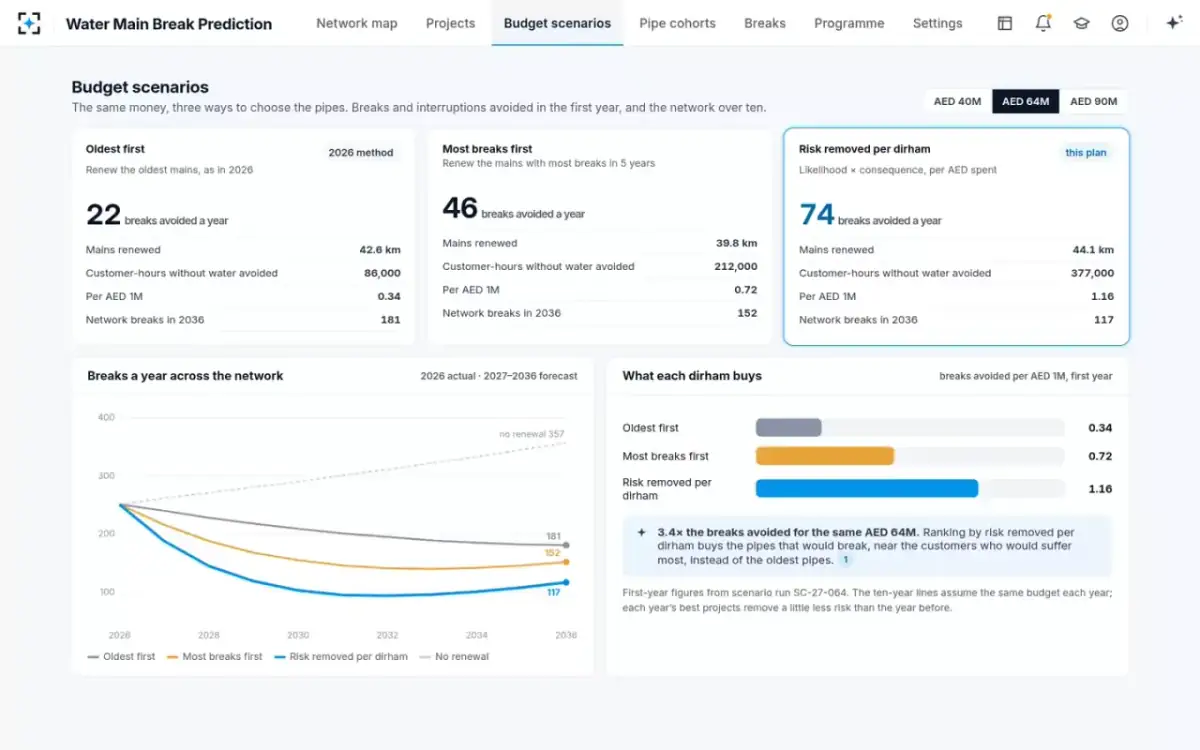Image resolution: width=1200 pixels, height=750 pixels.
Task: Toggle the Oldest first legend series
Action: (121, 657)
